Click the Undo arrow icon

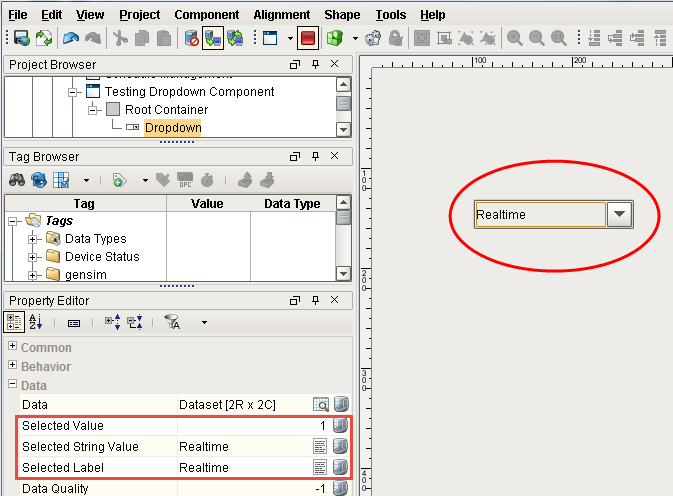(x=71, y=38)
